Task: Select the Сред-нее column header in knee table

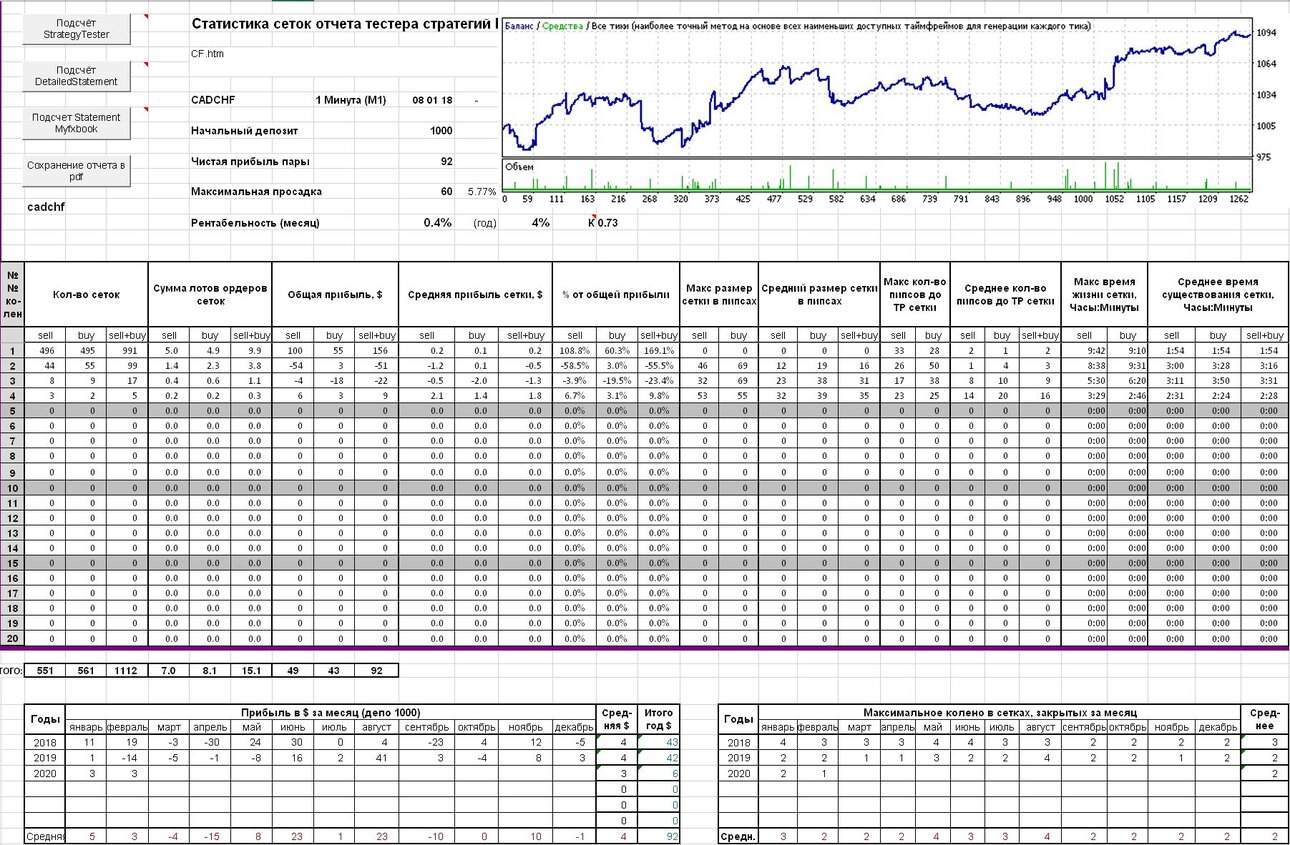Action: point(1263,719)
